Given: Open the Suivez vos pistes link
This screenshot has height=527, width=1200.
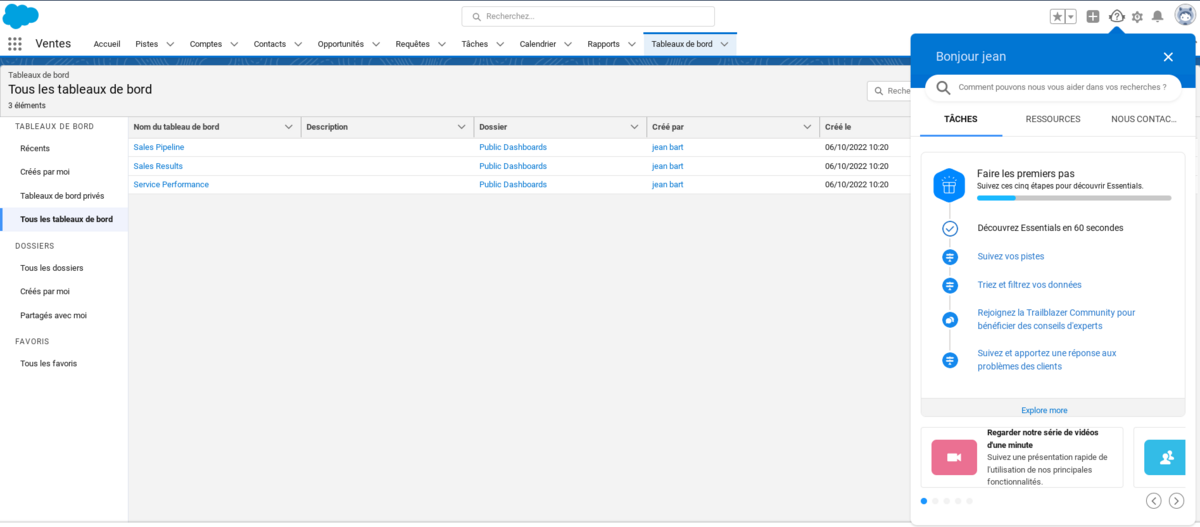Looking at the screenshot, I should click(1010, 256).
